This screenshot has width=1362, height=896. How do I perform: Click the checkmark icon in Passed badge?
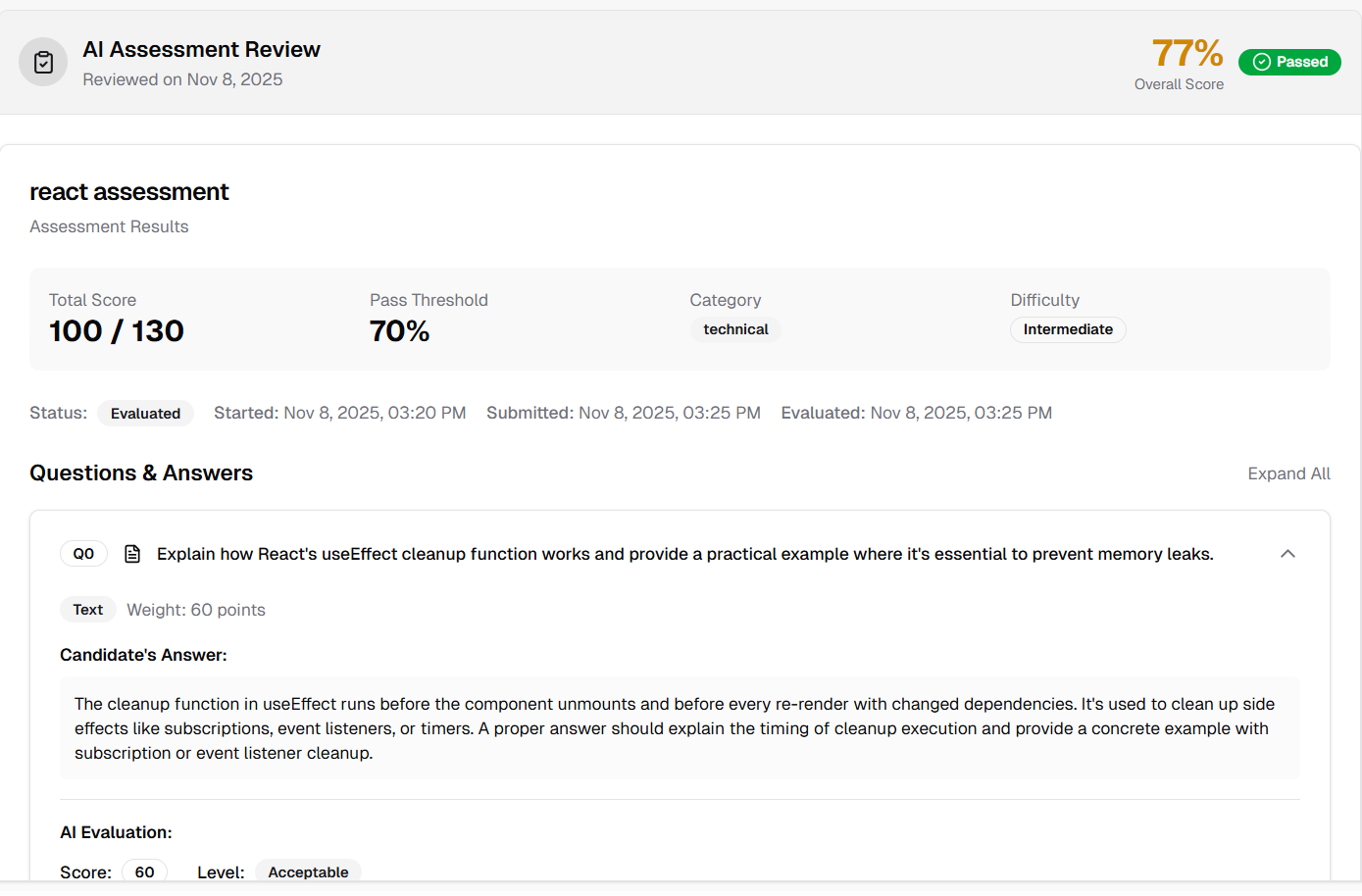(x=1261, y=62)
